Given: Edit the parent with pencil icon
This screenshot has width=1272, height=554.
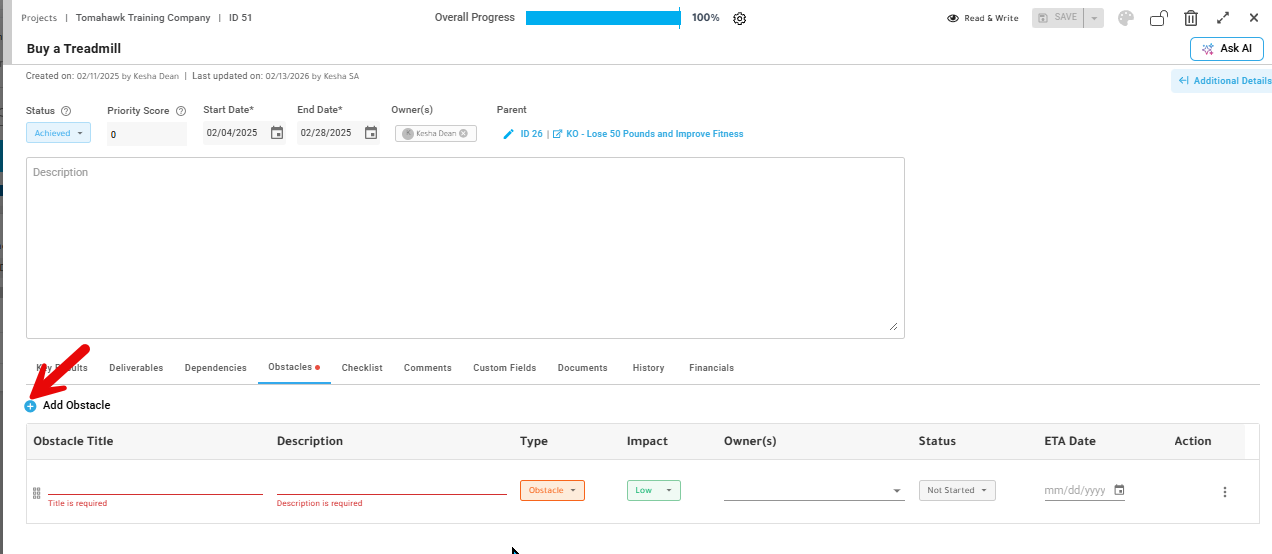Looking at the screenshot, I should point(509,134).
